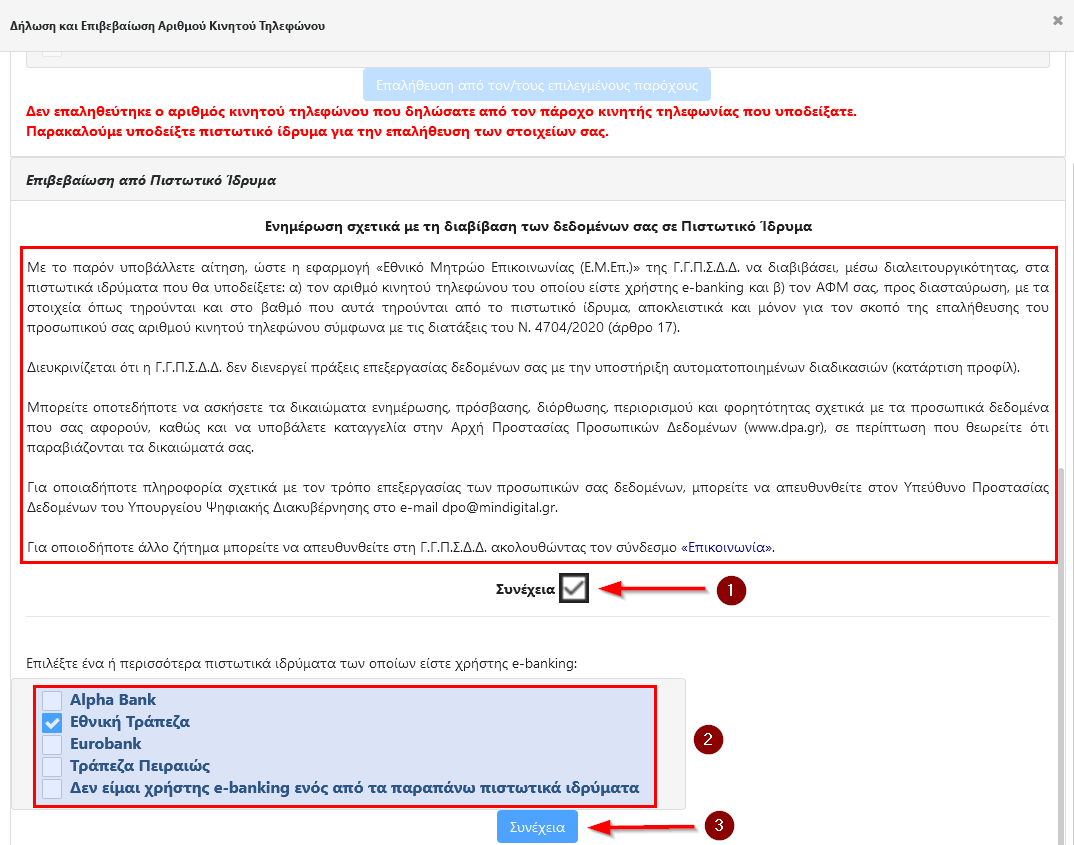This screenshot has height=845, width=1074.
Task: Open the «Επικοινωνία» link
Action: pyautogui.click(x=727, y=547)
